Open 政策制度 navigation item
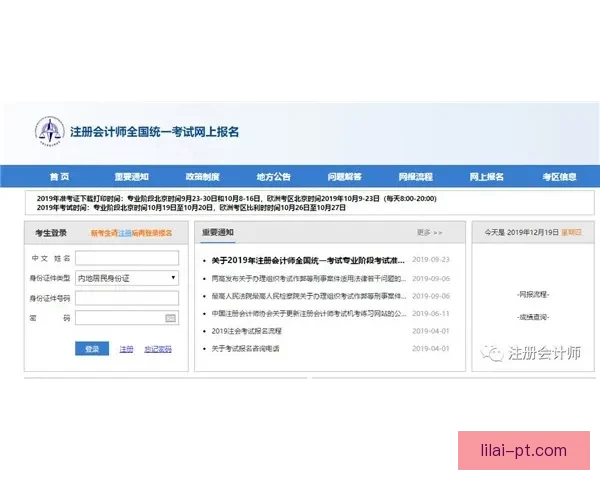The image size is (600, 480). pos(202,176)
